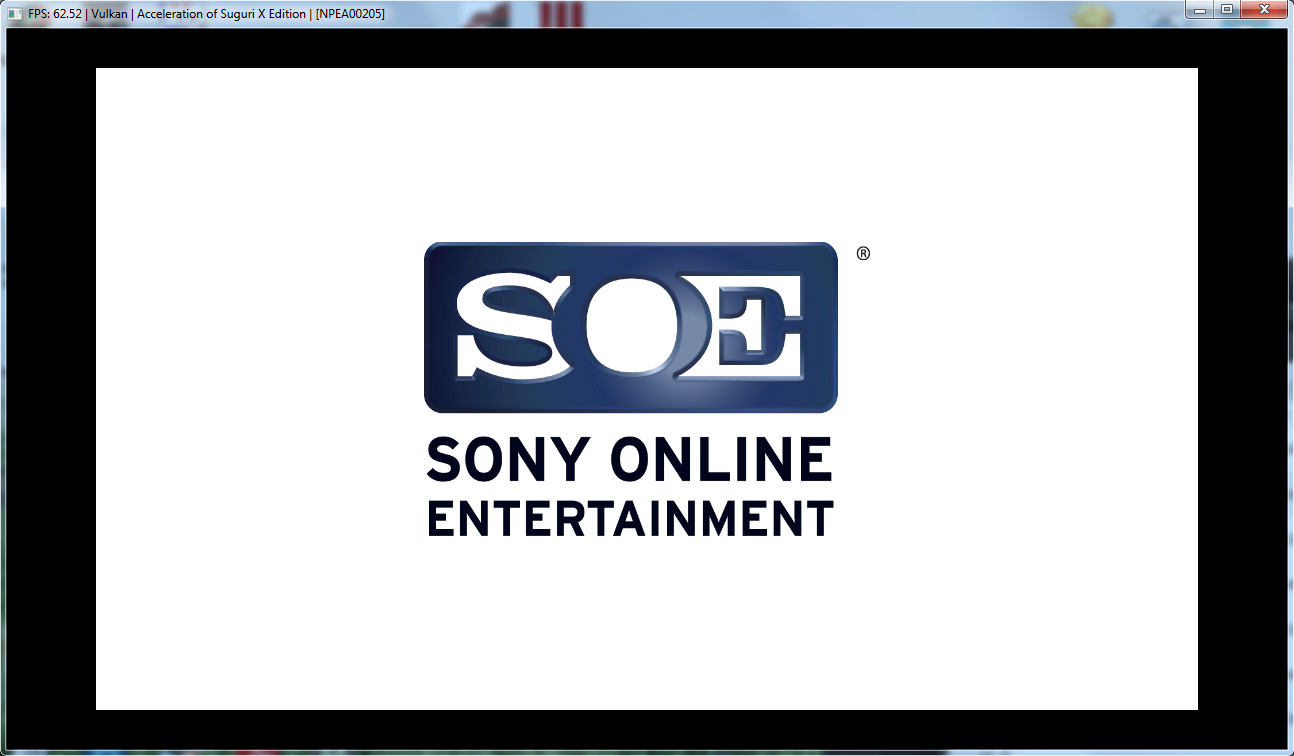Close the Acceleration of Suguri X Edition window
Image resolution: width=1294 pixels, height=756 pixels.
tap(1264, 9)
